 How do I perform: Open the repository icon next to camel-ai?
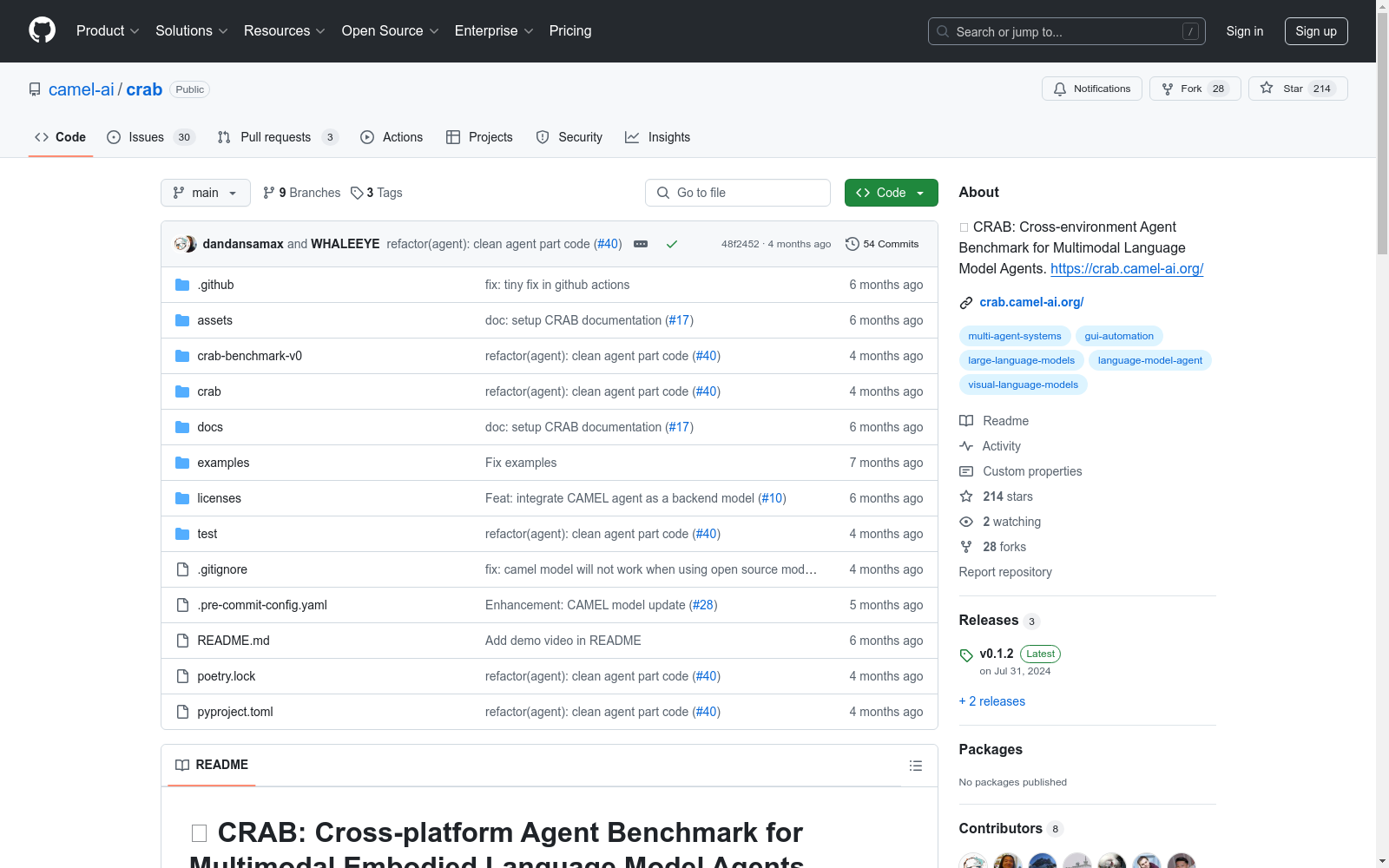point(35,89)
